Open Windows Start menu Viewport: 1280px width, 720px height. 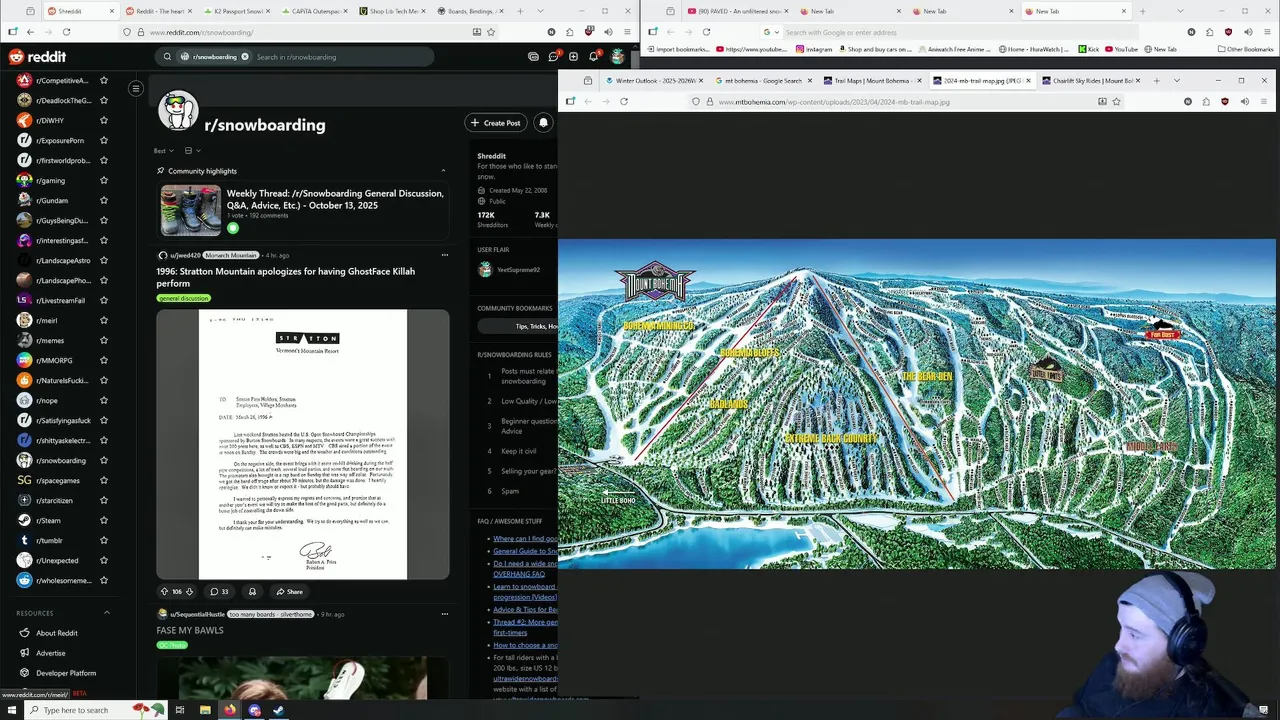tap(12, 710)
